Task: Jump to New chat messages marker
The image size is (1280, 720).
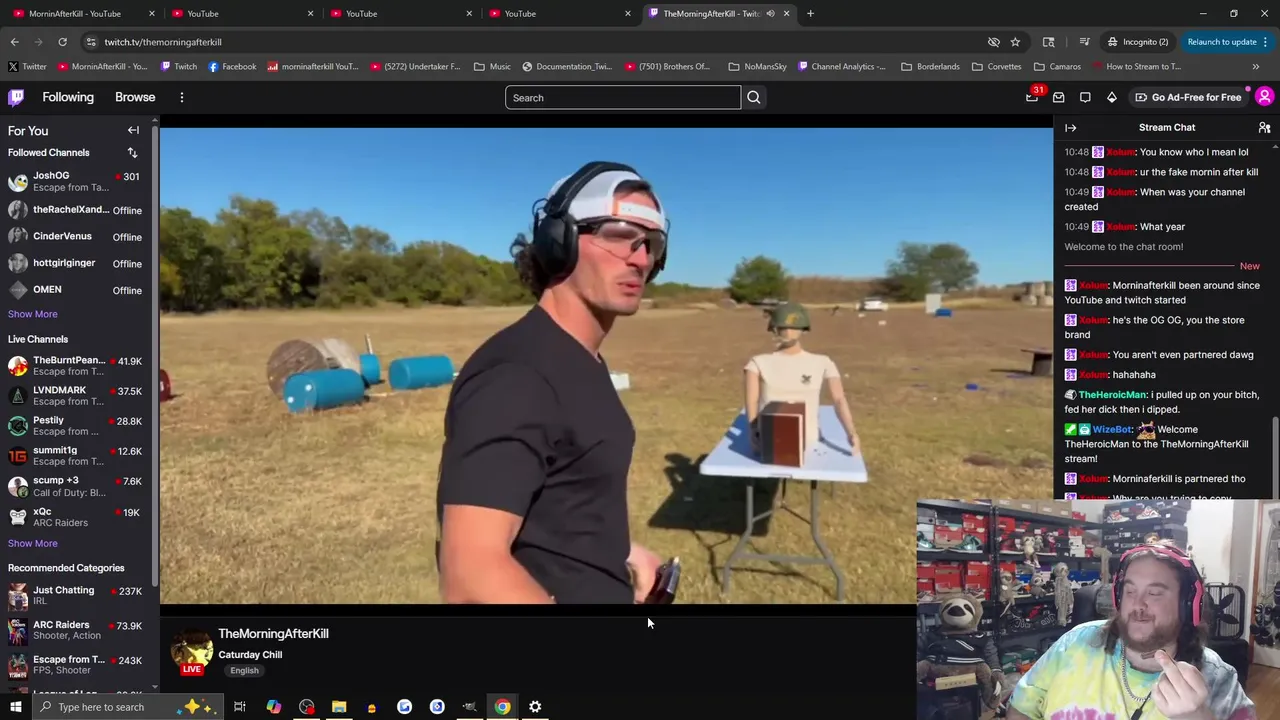Action: click(1249, 266)
